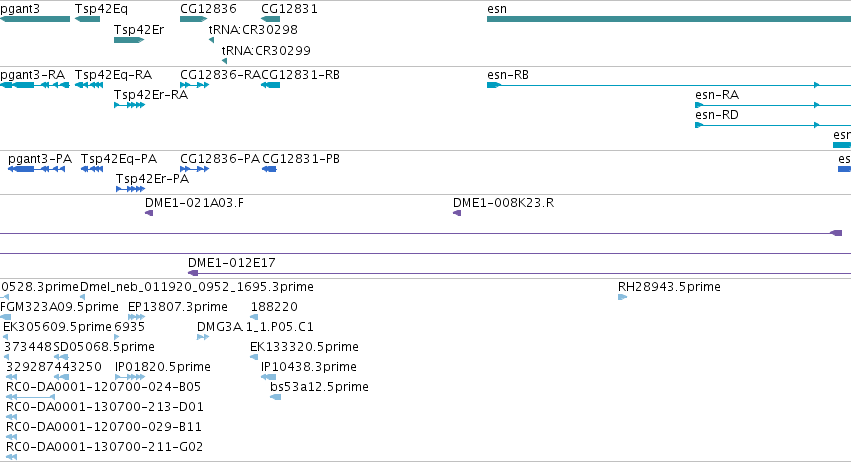This screenshot has height=462, width=851.
Task: Select the IP01820.5prime EST
Action: (x=130, y=377)
